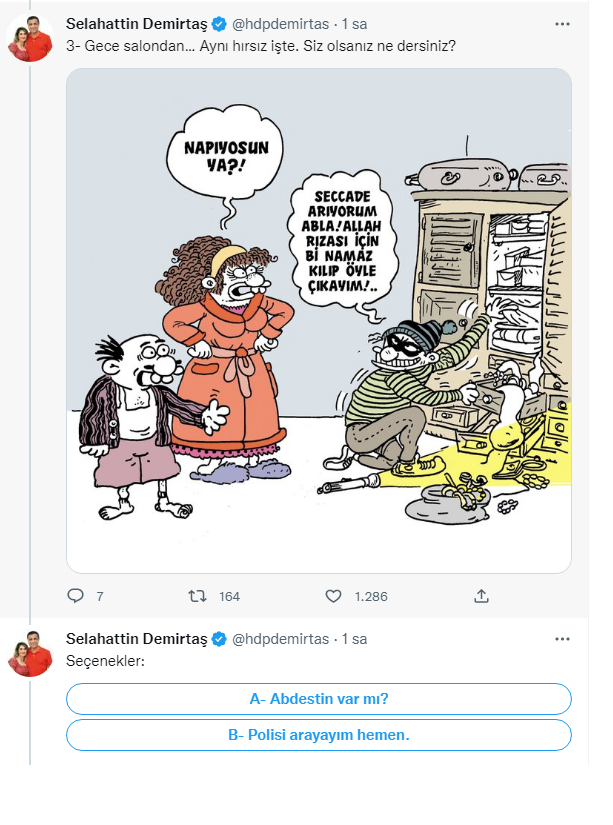Viewport: 613px width, 825px height.
Task: Open the profile avatar of the Seçenekler tweet
Action: pyautogui.click(x=30, y=654)
